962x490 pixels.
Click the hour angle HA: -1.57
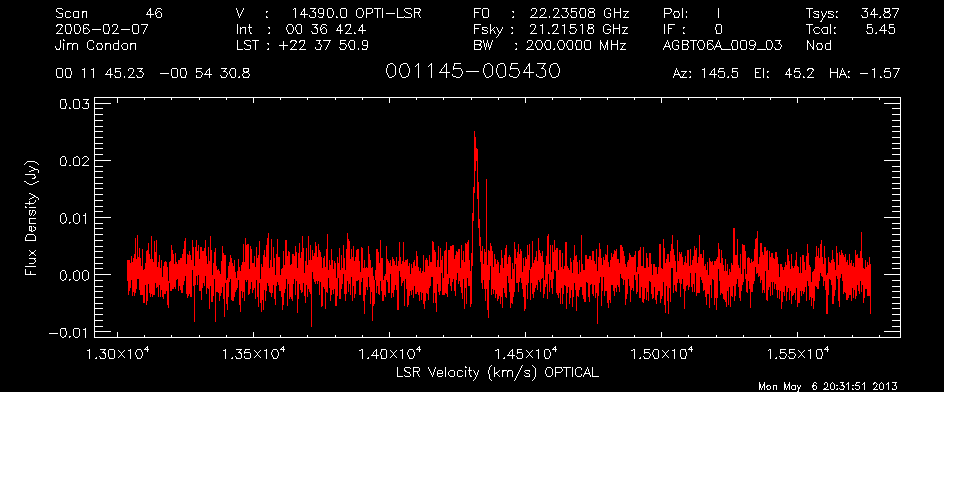tap(864, 74)
